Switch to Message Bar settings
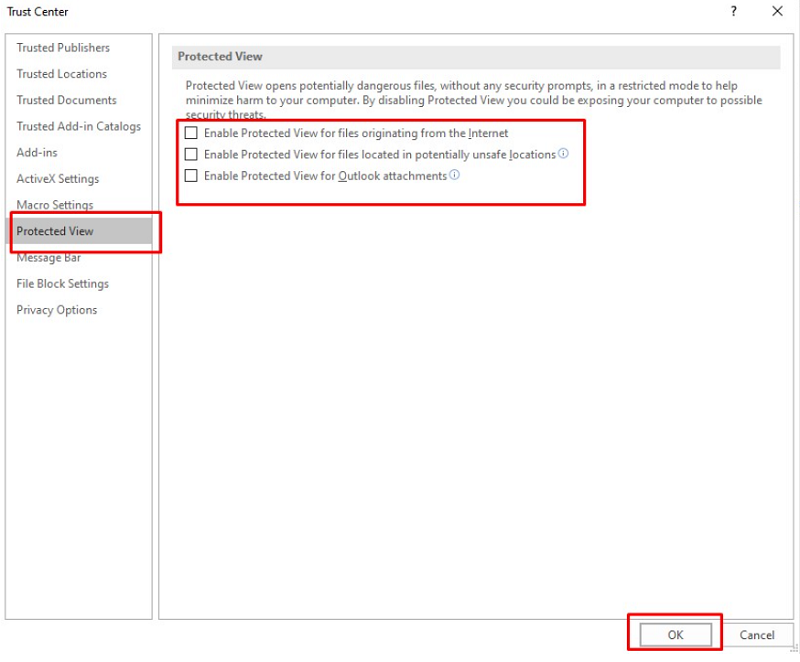 (x=49, y=258)
